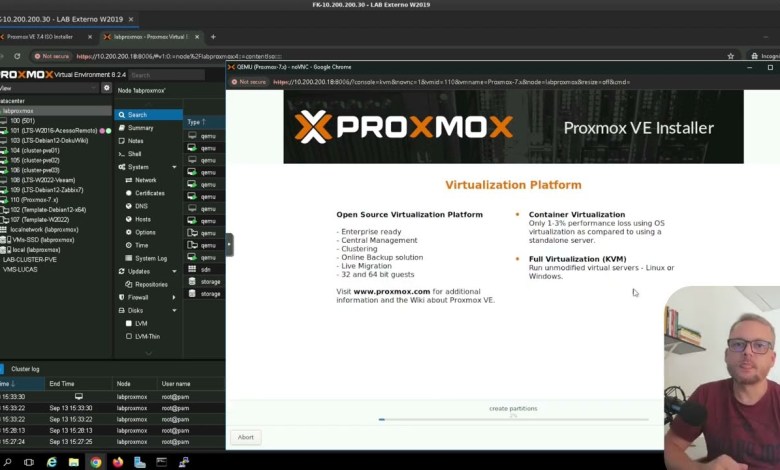The height and width of the screenshot is (470, 780).
Task: Click the noVNC window address URL
Action: click(x=451, y=82)
